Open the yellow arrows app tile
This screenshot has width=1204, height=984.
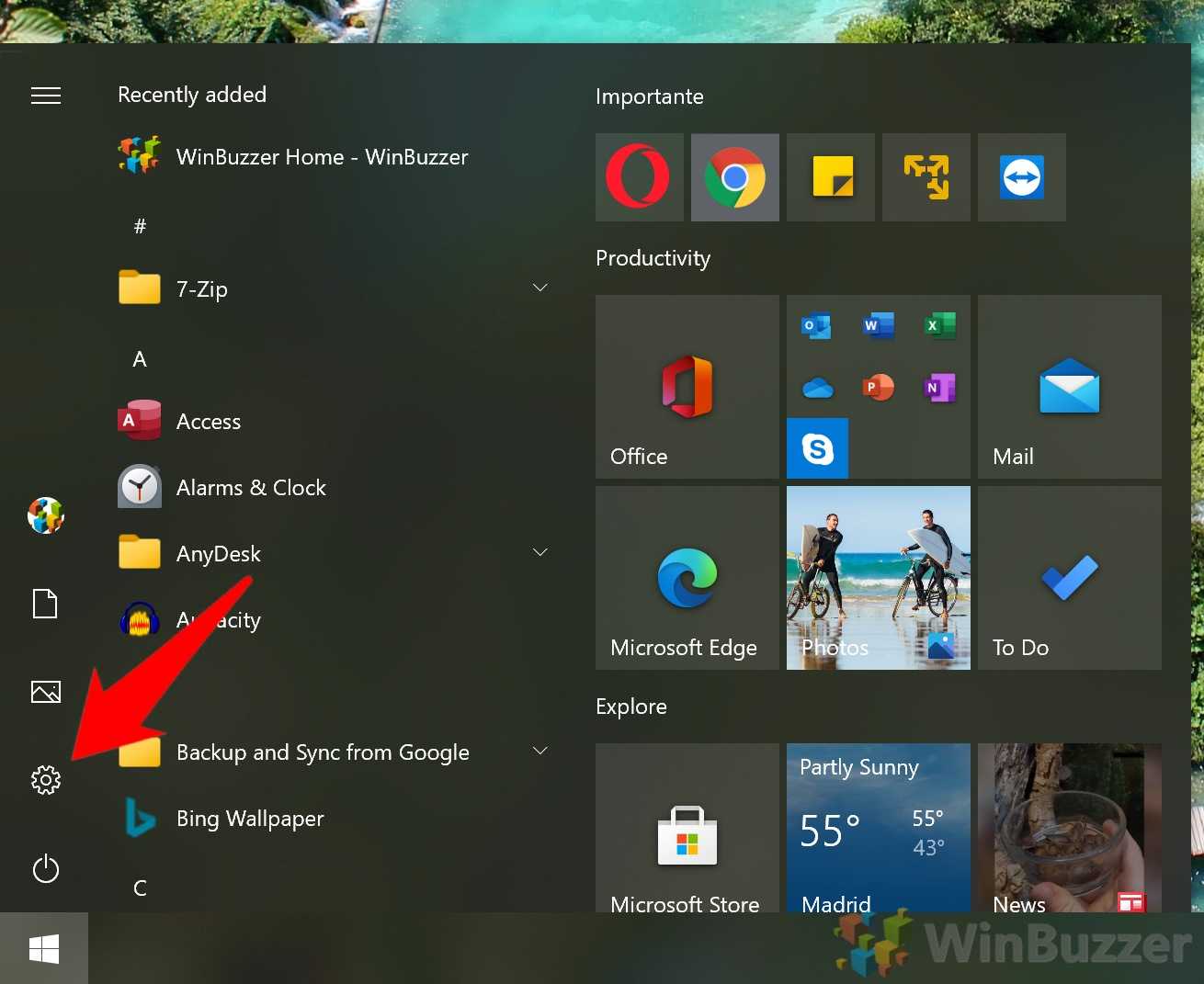coord(926,177)
